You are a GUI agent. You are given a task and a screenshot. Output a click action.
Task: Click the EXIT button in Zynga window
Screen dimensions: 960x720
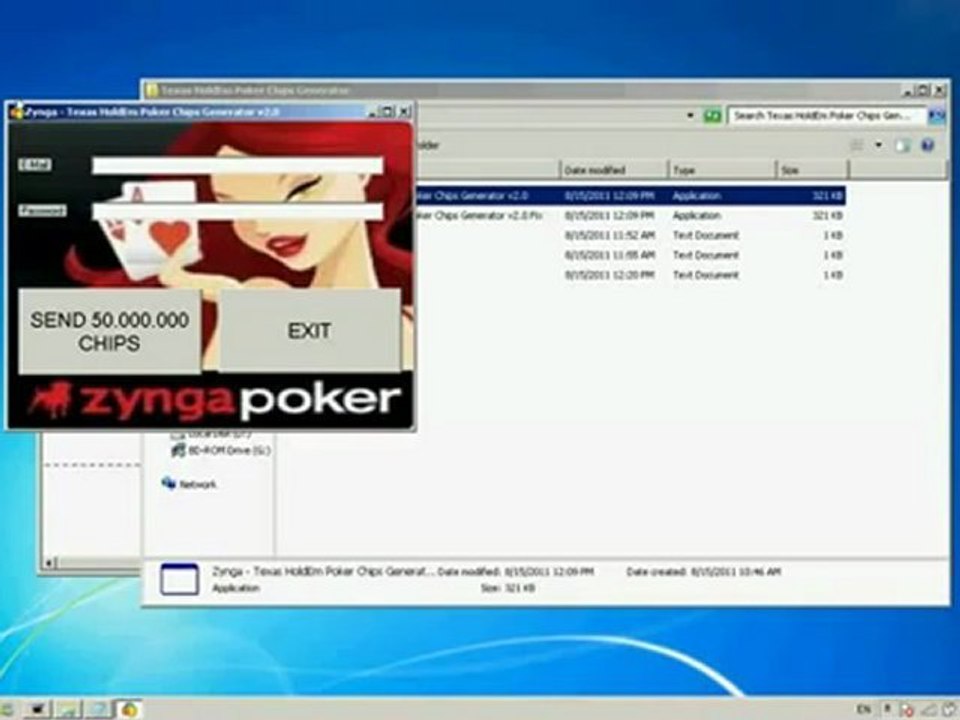[309, 331]
